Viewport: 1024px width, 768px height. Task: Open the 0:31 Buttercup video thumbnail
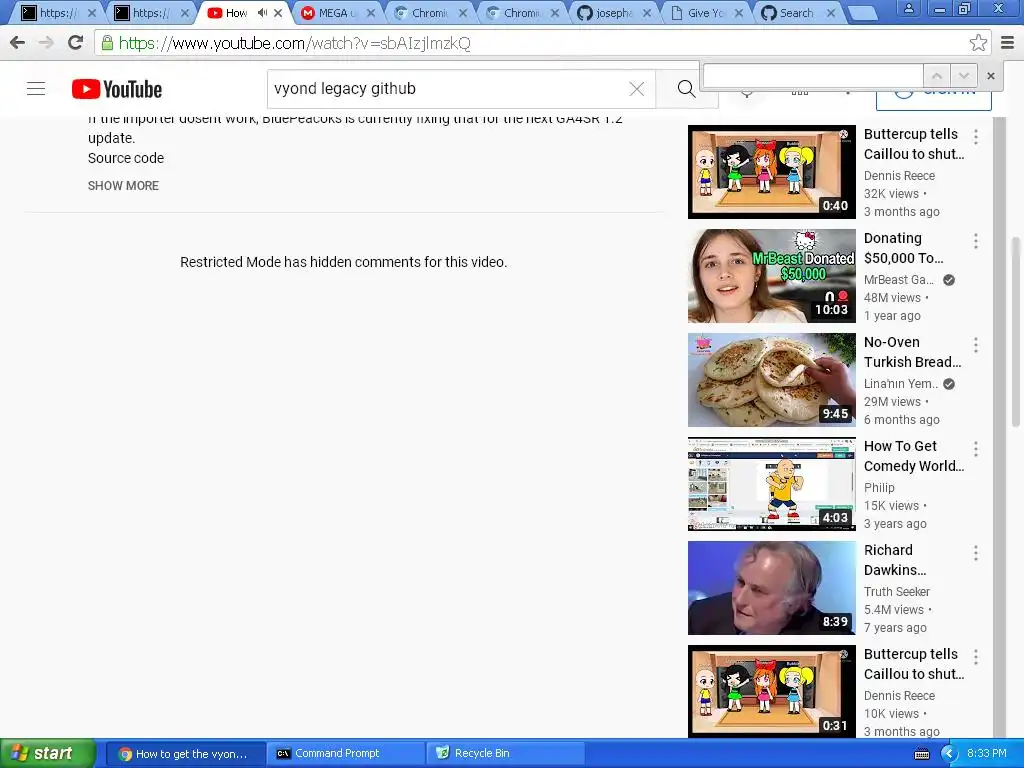771,692
